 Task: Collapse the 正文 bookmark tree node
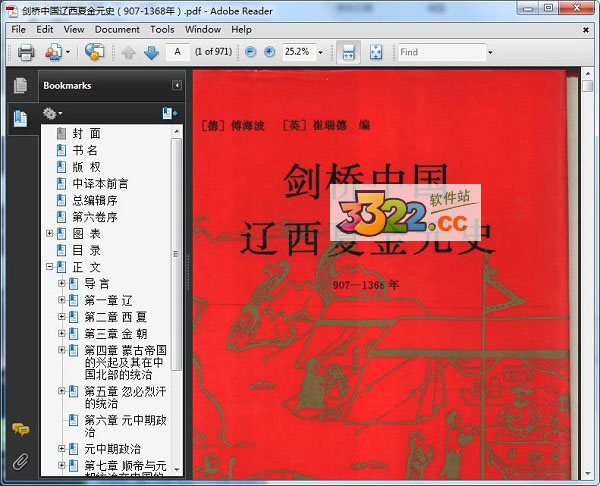tap(49, 268)
